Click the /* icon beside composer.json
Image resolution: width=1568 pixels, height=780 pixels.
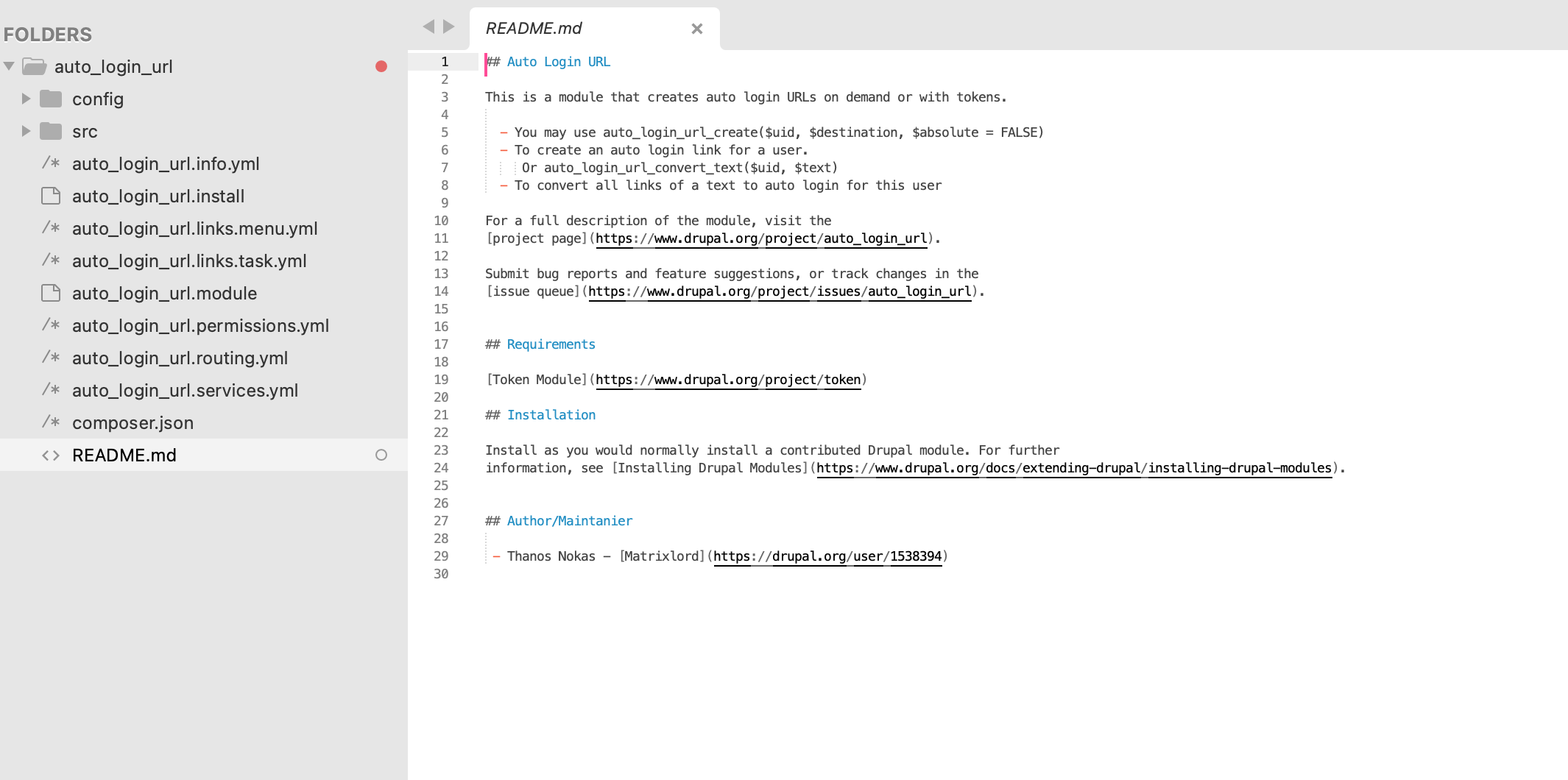click(50, 422)
